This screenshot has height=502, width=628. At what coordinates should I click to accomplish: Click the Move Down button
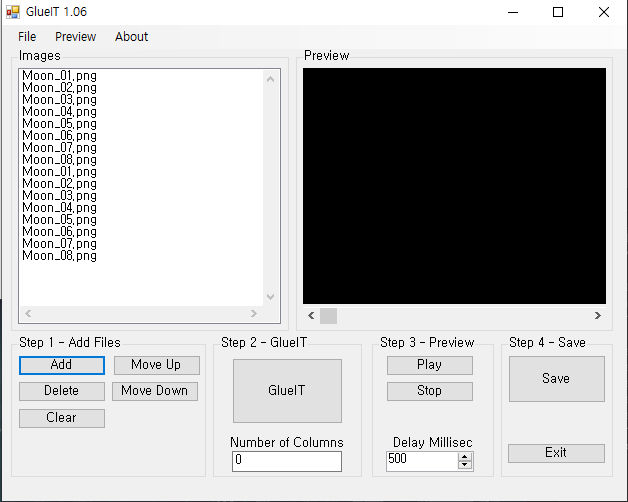coord(155,391)
